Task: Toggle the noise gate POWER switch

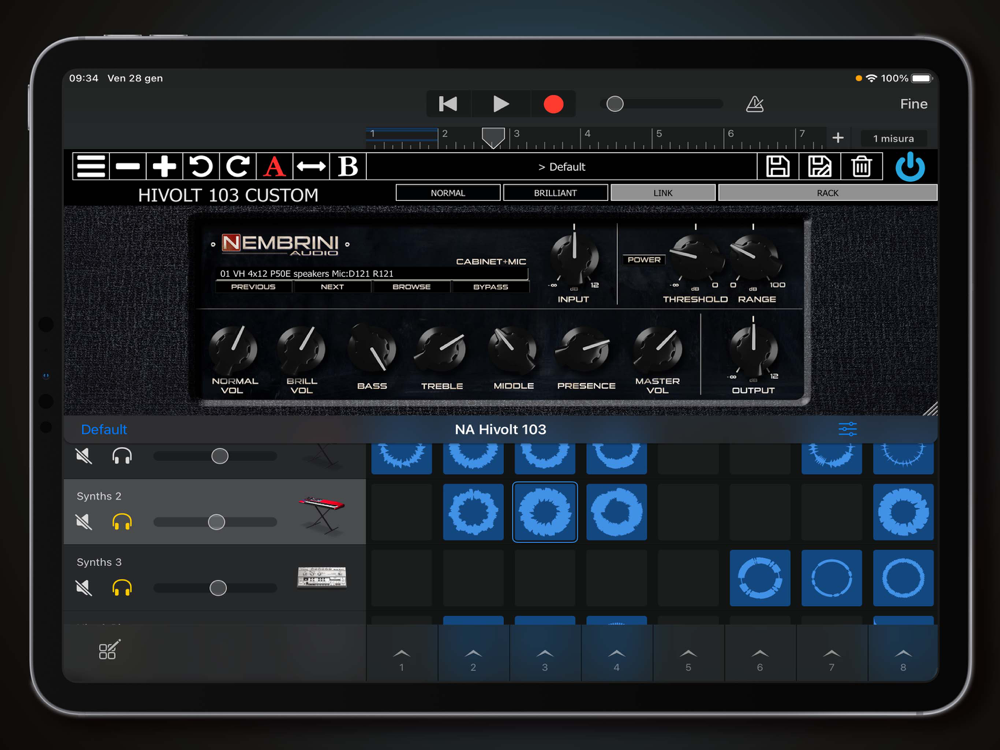Action: click(x=643, y=260)
